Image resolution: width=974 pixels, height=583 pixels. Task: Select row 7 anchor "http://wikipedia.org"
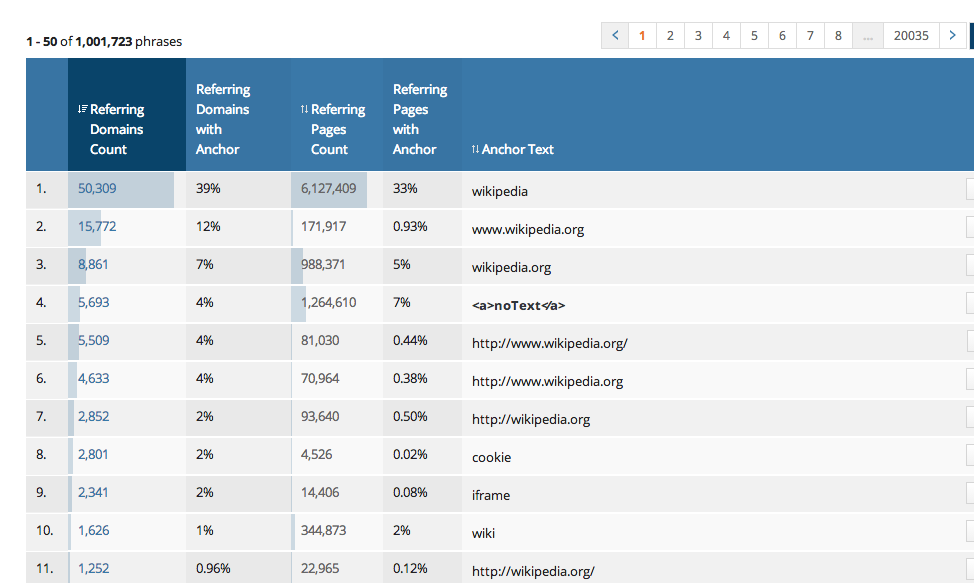point(531,419)
